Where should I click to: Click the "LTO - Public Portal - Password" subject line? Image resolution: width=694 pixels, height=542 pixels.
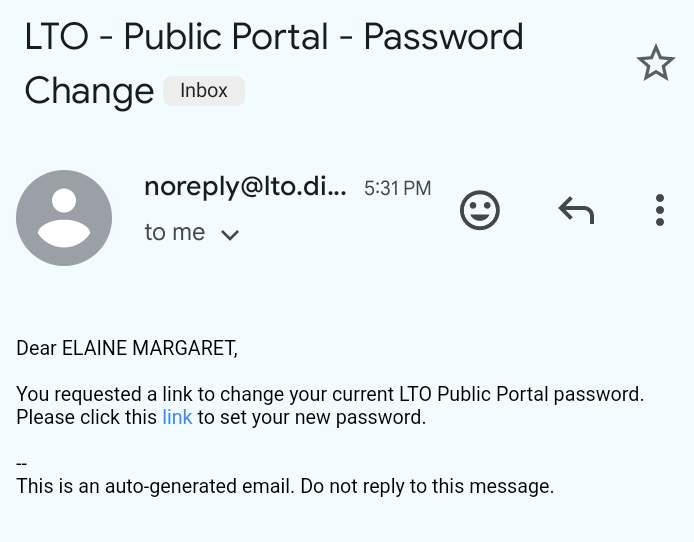(x=274, y=38)
